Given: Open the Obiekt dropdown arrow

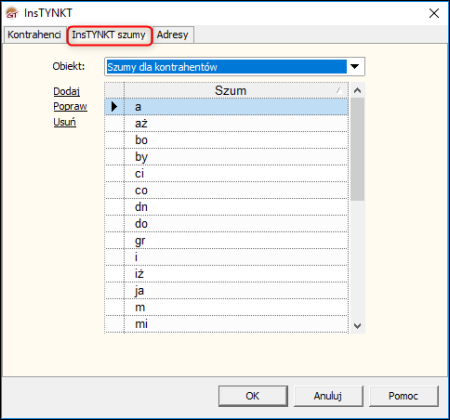Looking at the screenshot, I should pyautogui.click(x=355, y=67).
